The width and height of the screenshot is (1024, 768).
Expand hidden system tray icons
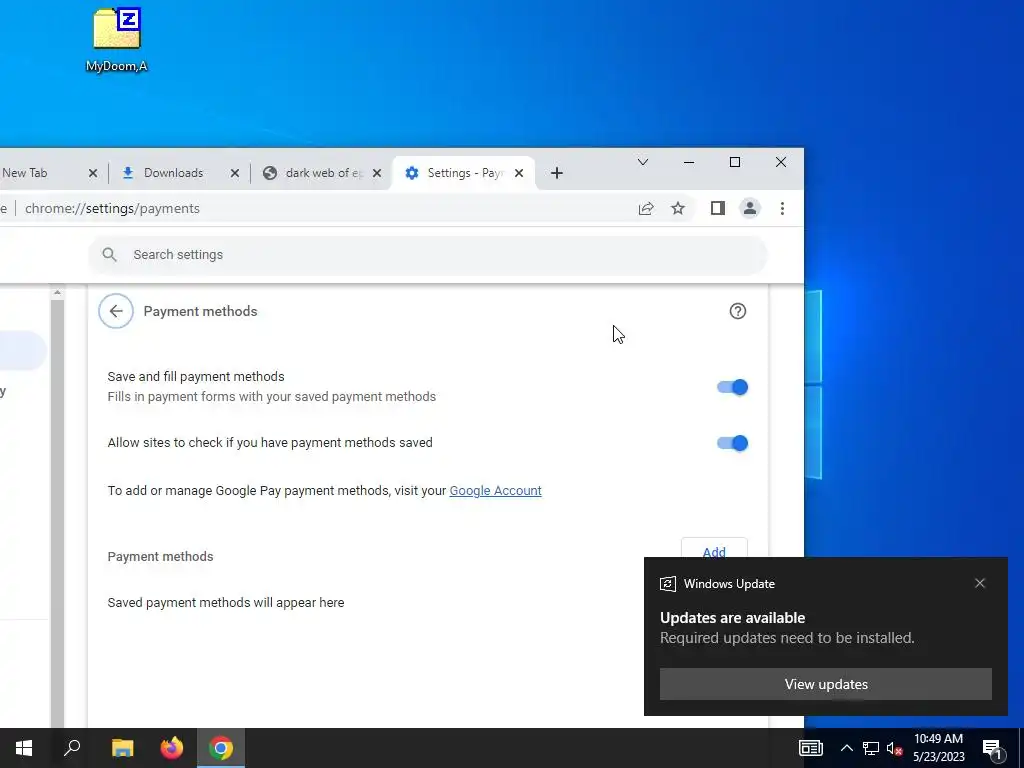coord(846,748)
